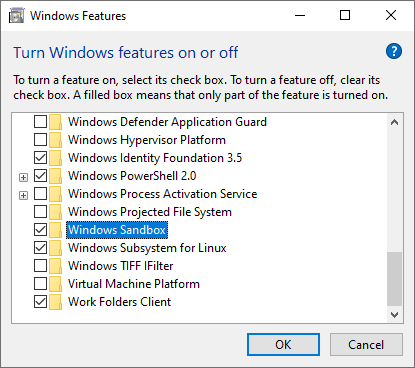Screen dimensions: 415x368
Task: Select Windows Identity Foundation 3.5 label
Action: click(x=155, y=158)
